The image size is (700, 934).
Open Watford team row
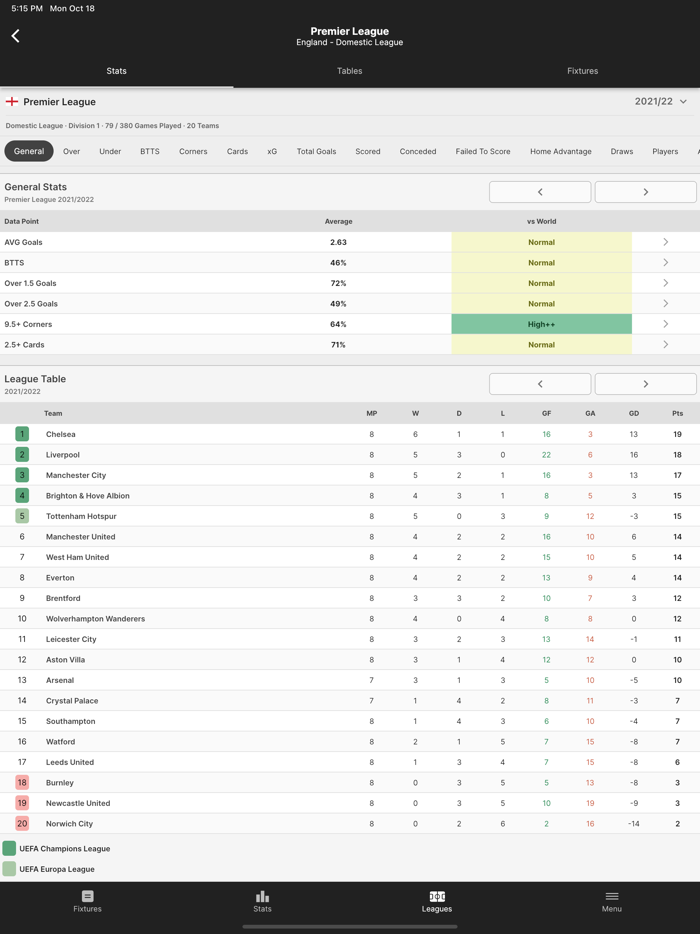[350, 742]
